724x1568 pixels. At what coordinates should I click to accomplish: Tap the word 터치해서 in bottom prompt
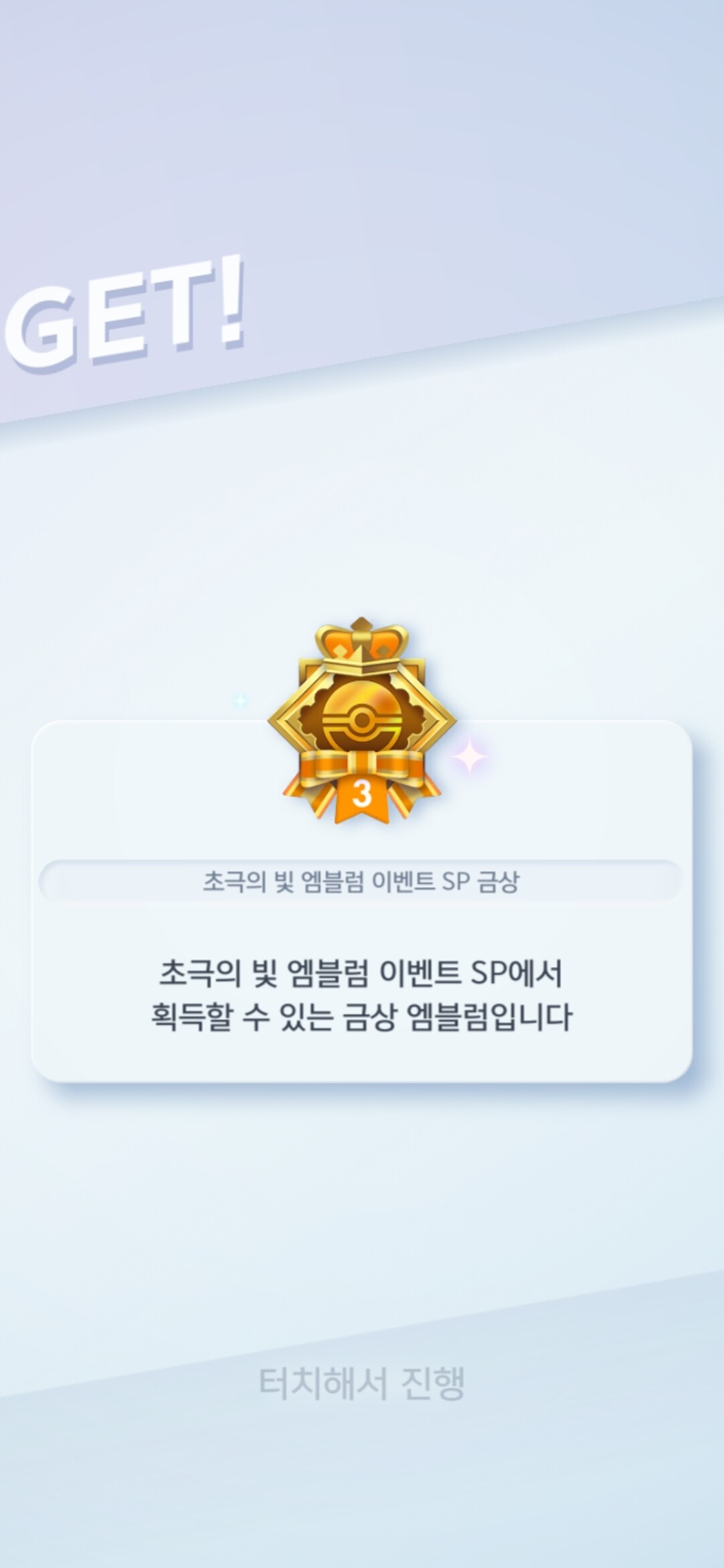[x=323, y=1383]
